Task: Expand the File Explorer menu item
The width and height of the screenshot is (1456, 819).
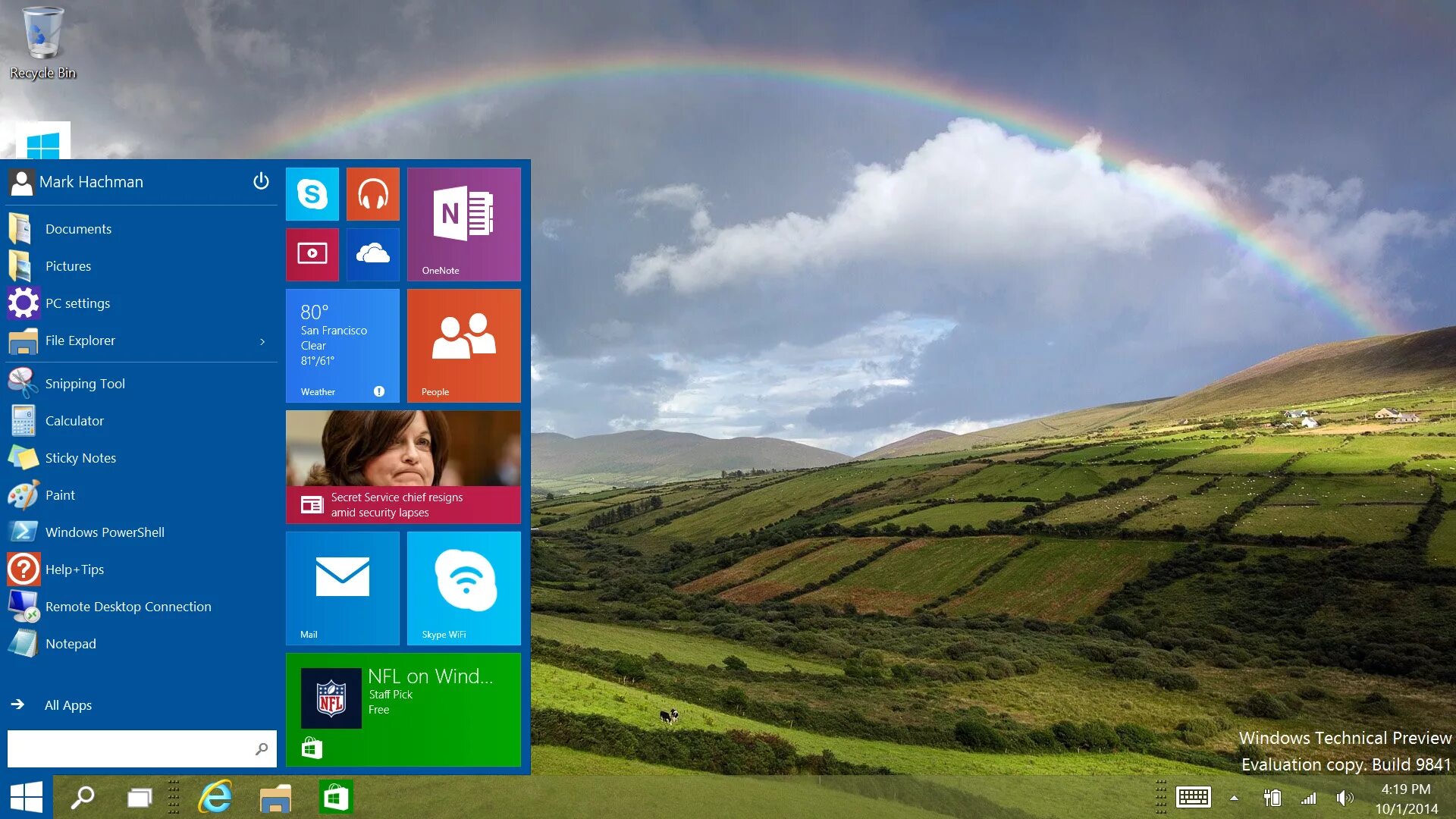Action: coord(263,340)
